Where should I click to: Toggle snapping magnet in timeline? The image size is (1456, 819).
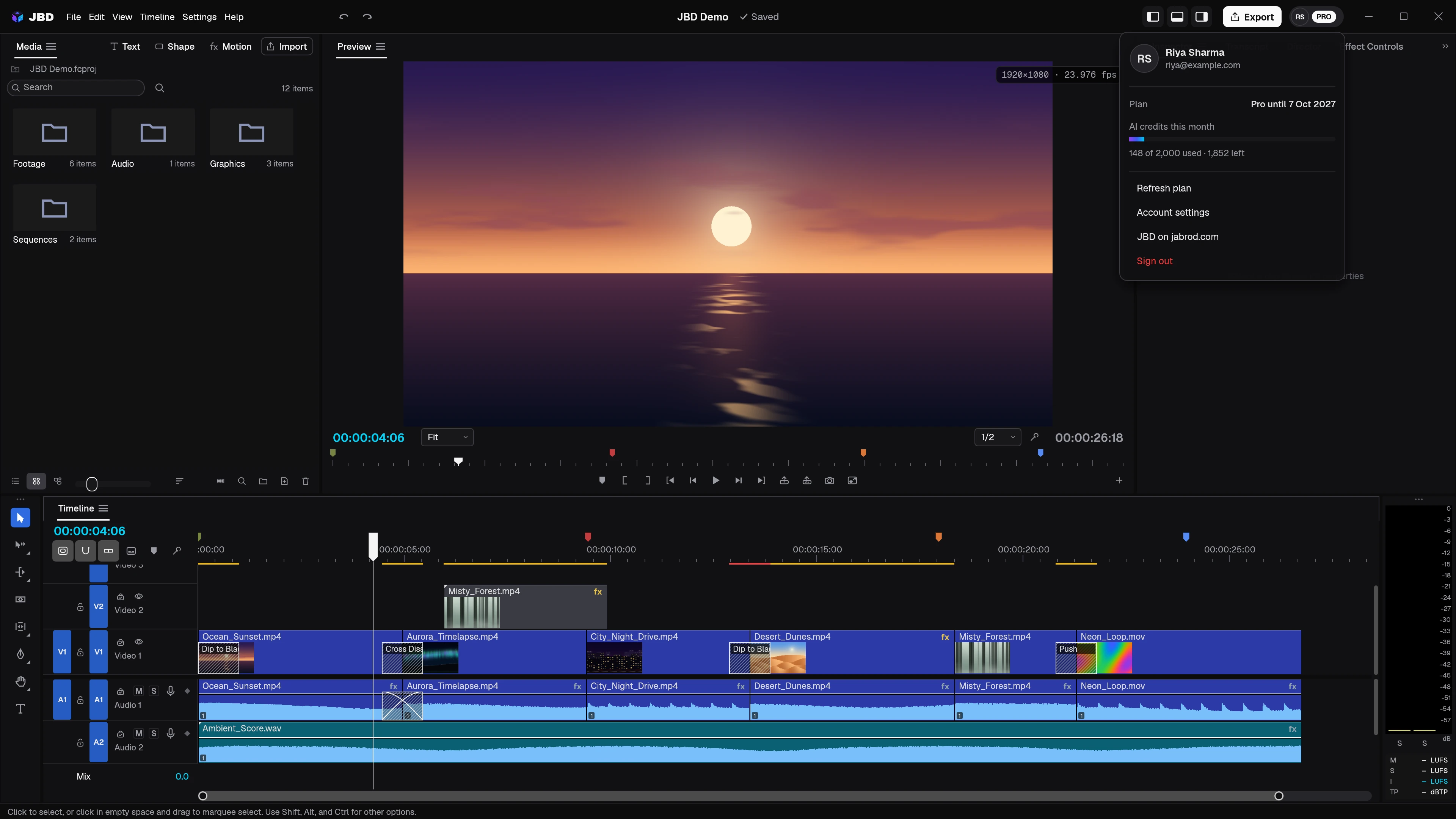click(x=85, y=551)
